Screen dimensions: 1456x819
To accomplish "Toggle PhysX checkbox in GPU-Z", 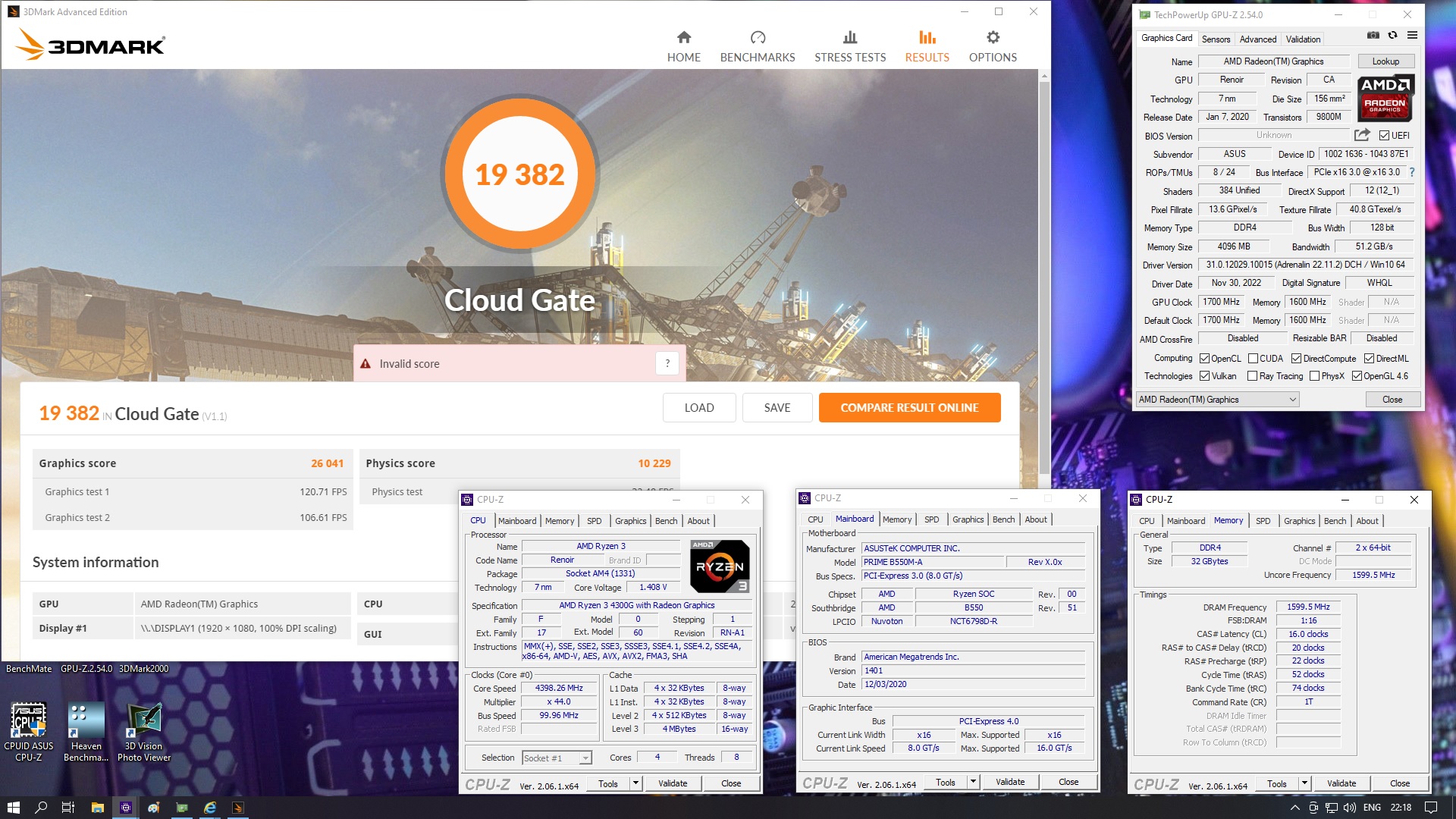I will click(1314, 376).
